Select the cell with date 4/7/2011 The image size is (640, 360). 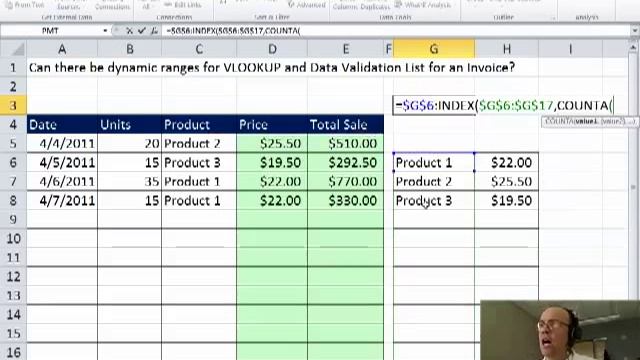tap(62, 200)
